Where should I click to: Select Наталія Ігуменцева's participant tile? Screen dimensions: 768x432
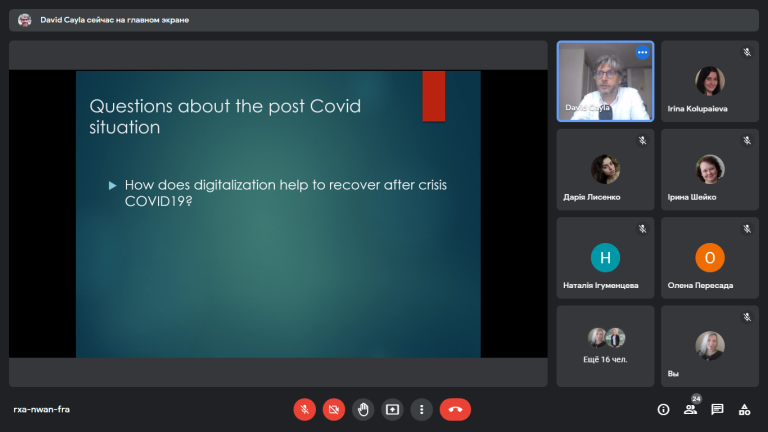(x=605, y=258)
